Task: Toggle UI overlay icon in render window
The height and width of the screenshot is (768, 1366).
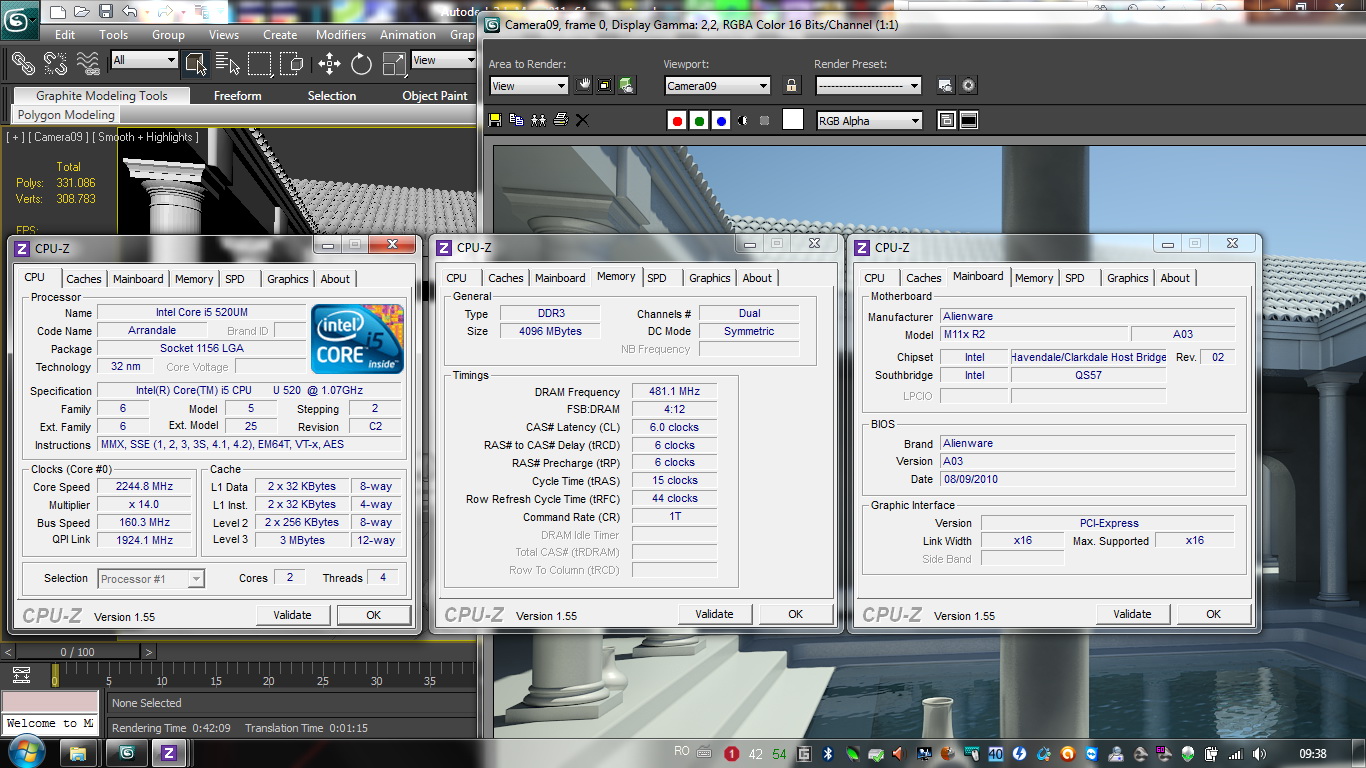Action: 946,121
